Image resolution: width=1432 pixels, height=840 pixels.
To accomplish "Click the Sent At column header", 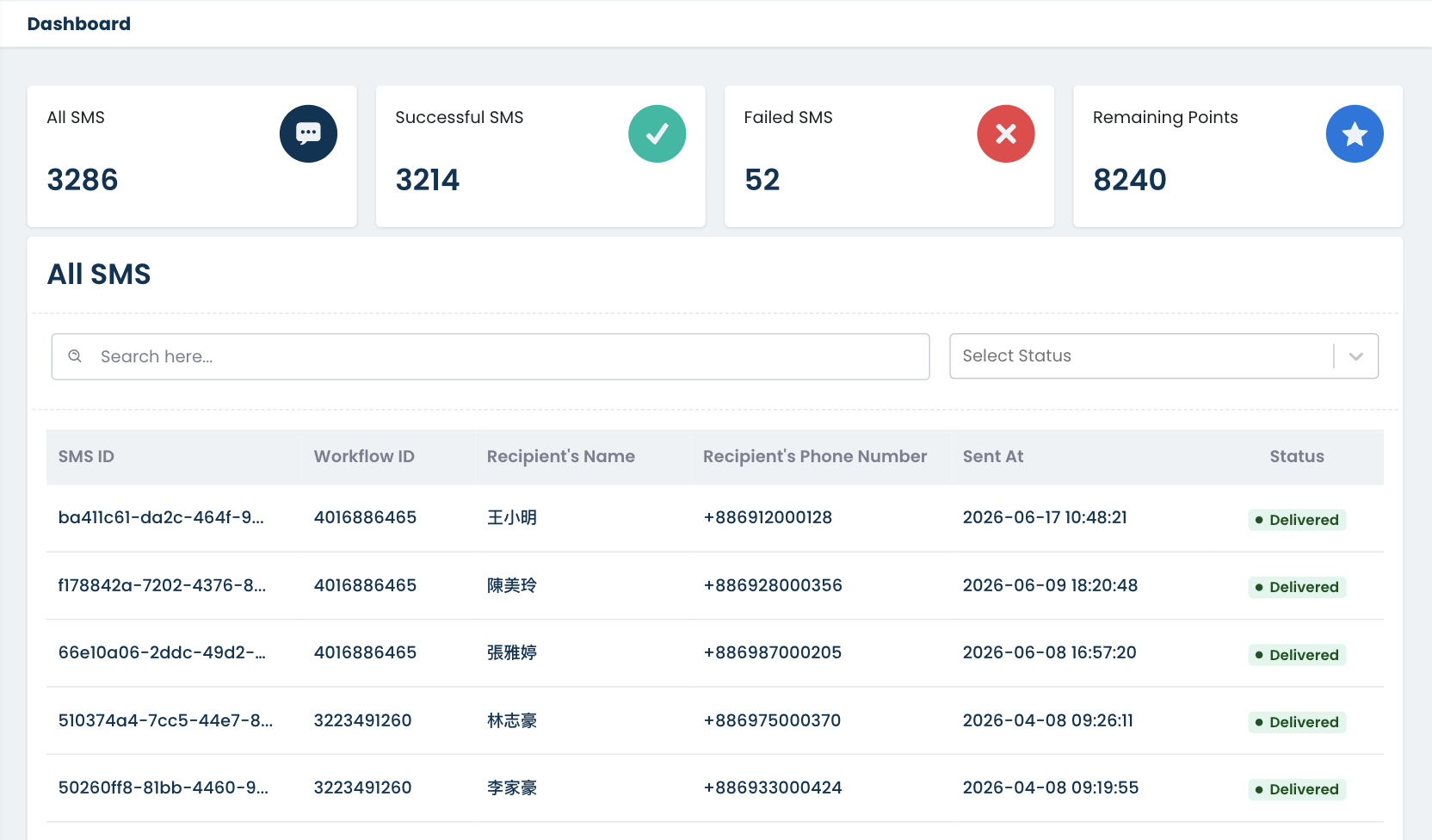I will 993,457.
